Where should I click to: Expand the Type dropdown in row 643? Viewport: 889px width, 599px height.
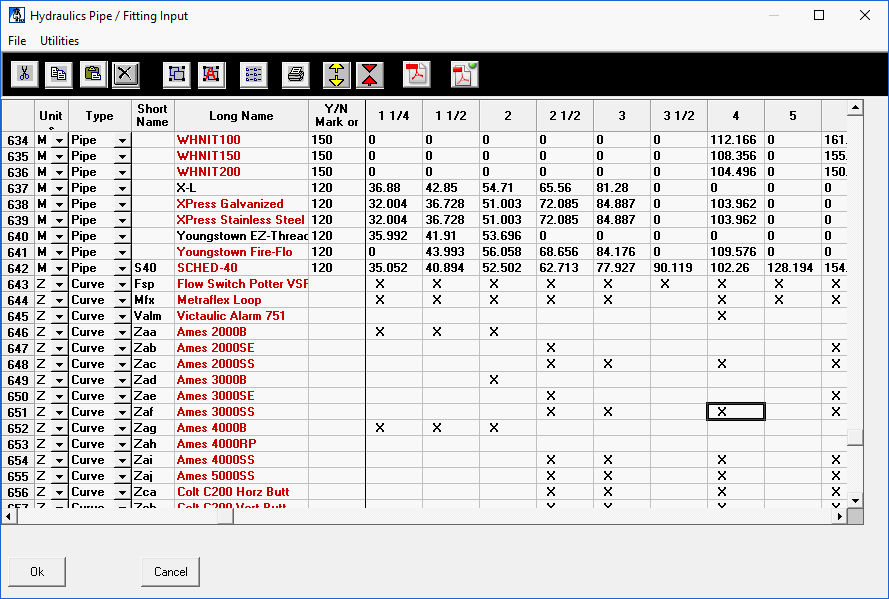pyautogui.click(x=122, y=284)
